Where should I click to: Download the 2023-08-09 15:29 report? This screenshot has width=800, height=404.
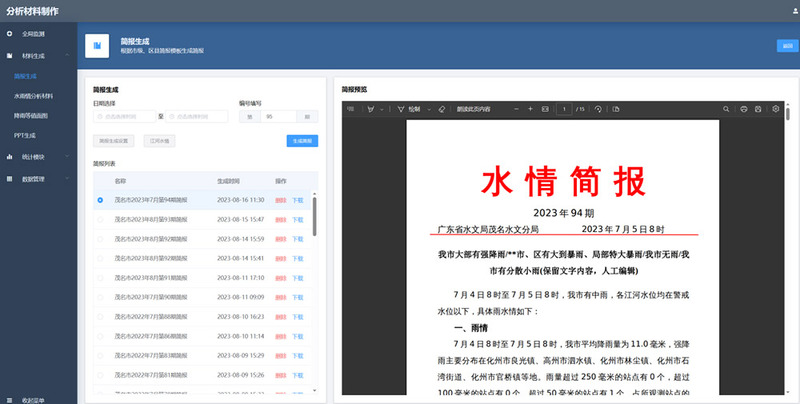click(x=298, y=356)
